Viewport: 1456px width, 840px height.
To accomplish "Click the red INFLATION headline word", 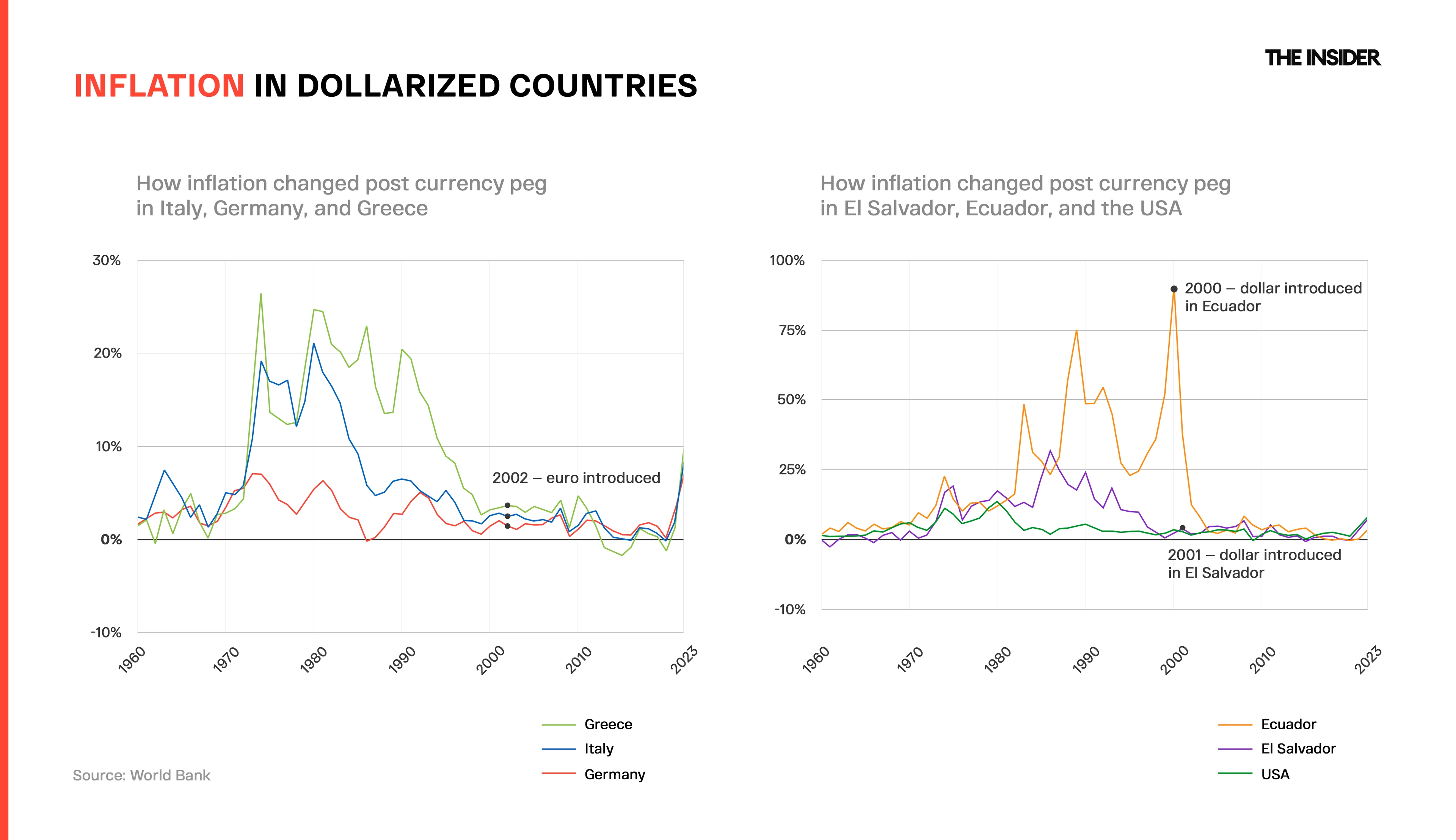I will coord(160,86).
